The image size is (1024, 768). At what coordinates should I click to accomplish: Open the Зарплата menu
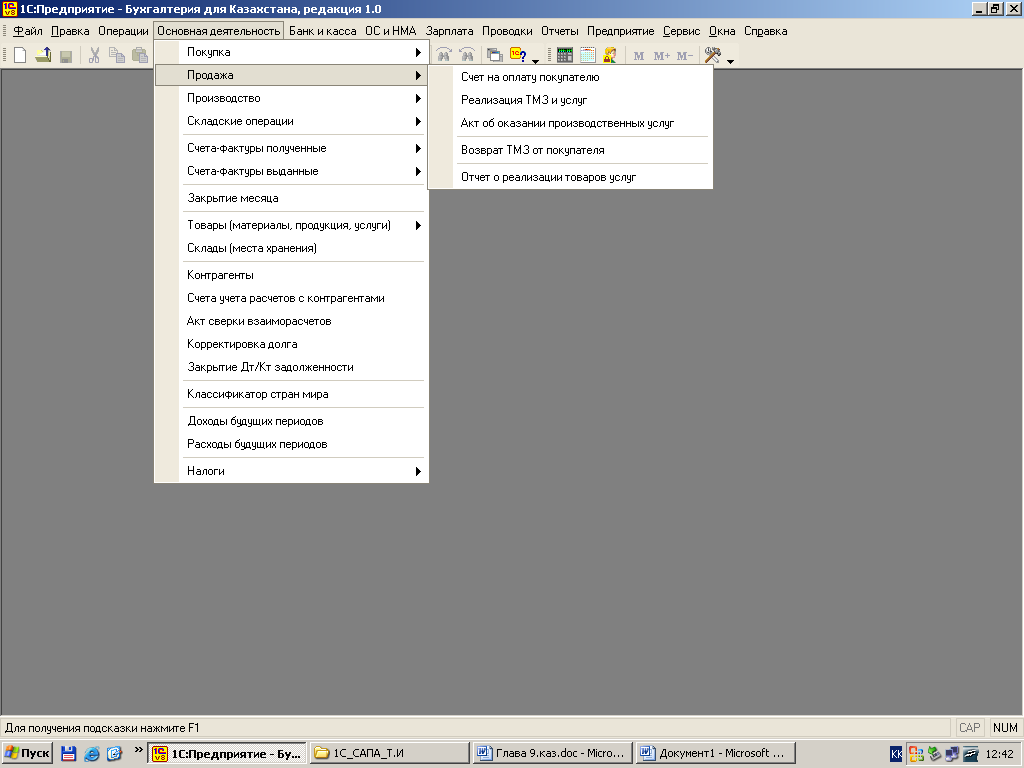449,31
